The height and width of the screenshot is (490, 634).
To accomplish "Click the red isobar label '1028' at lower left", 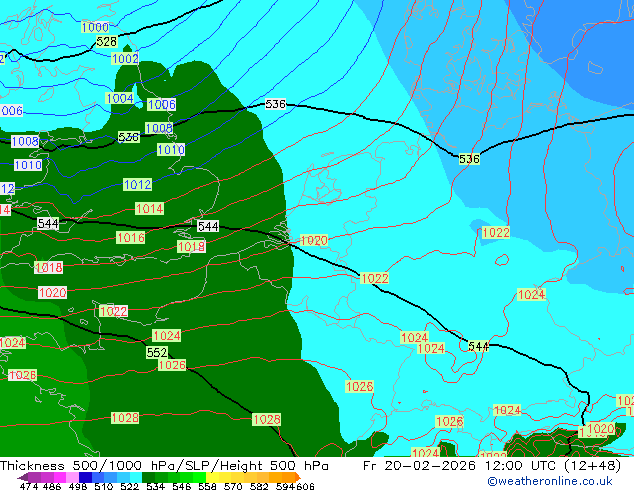I will (x=125, y=418).
